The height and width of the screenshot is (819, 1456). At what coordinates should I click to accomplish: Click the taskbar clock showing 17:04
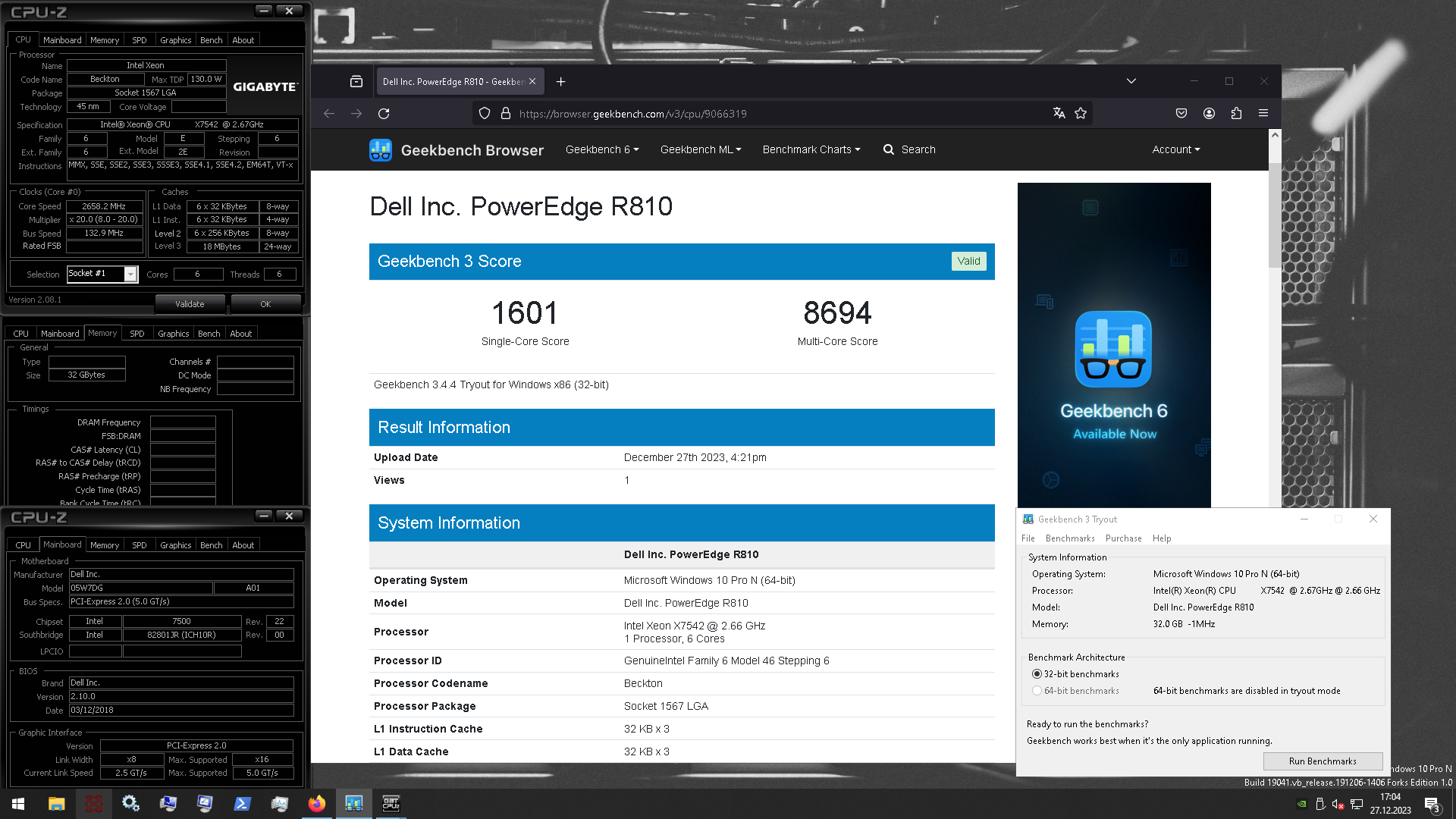point(1390,804)
